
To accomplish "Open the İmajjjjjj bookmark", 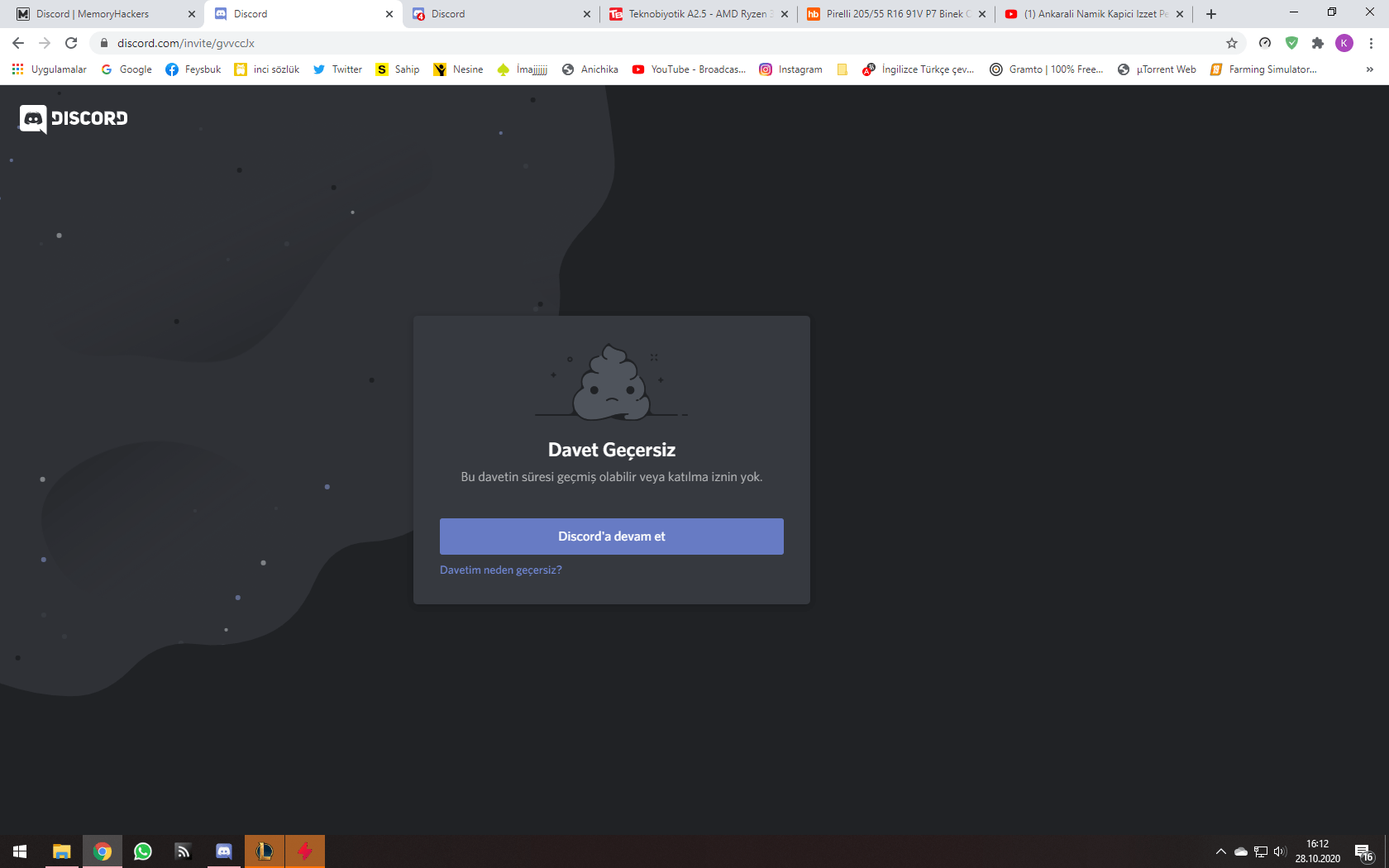I will 523,69.
